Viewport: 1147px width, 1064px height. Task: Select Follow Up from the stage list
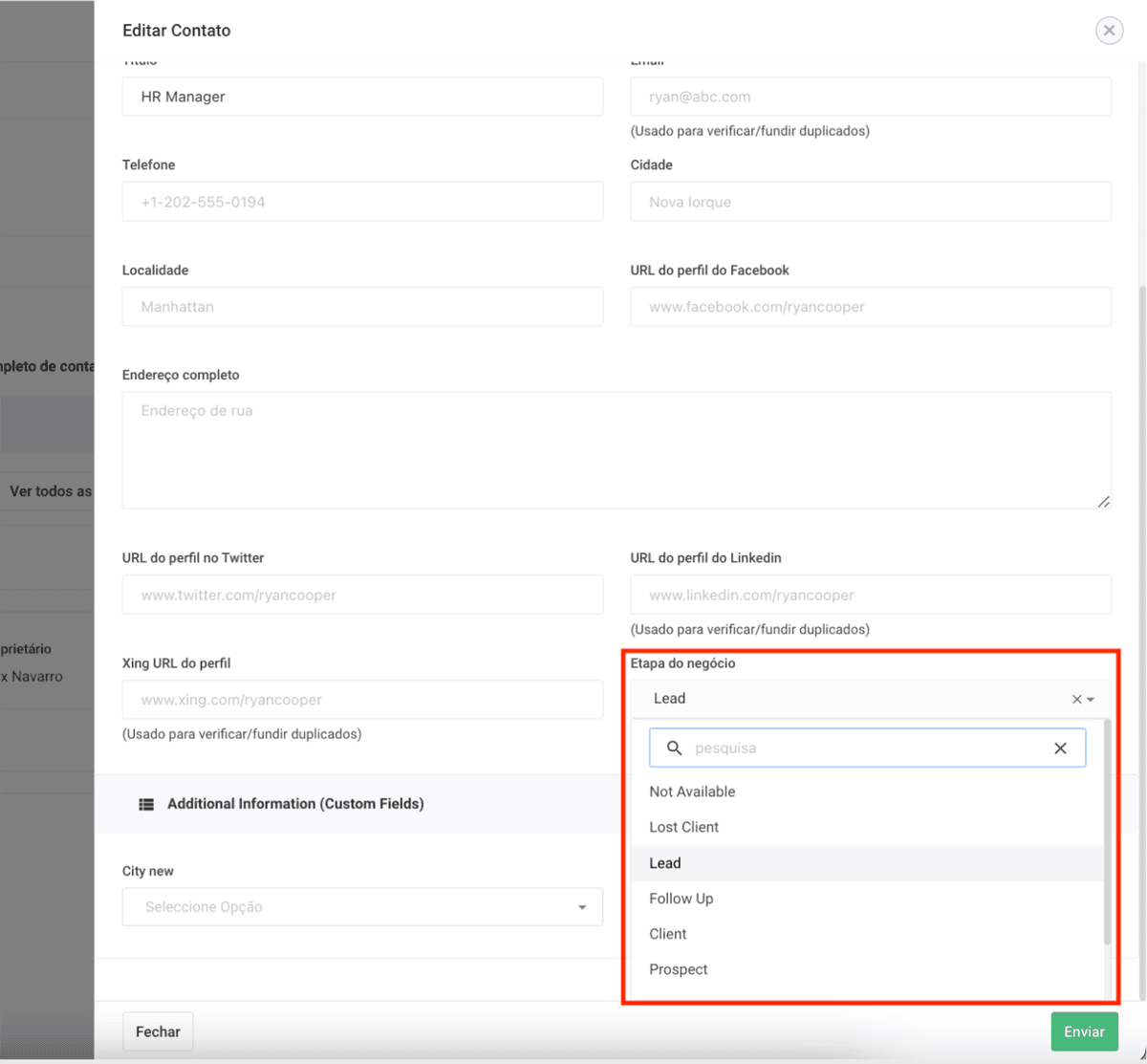(681, 899)
